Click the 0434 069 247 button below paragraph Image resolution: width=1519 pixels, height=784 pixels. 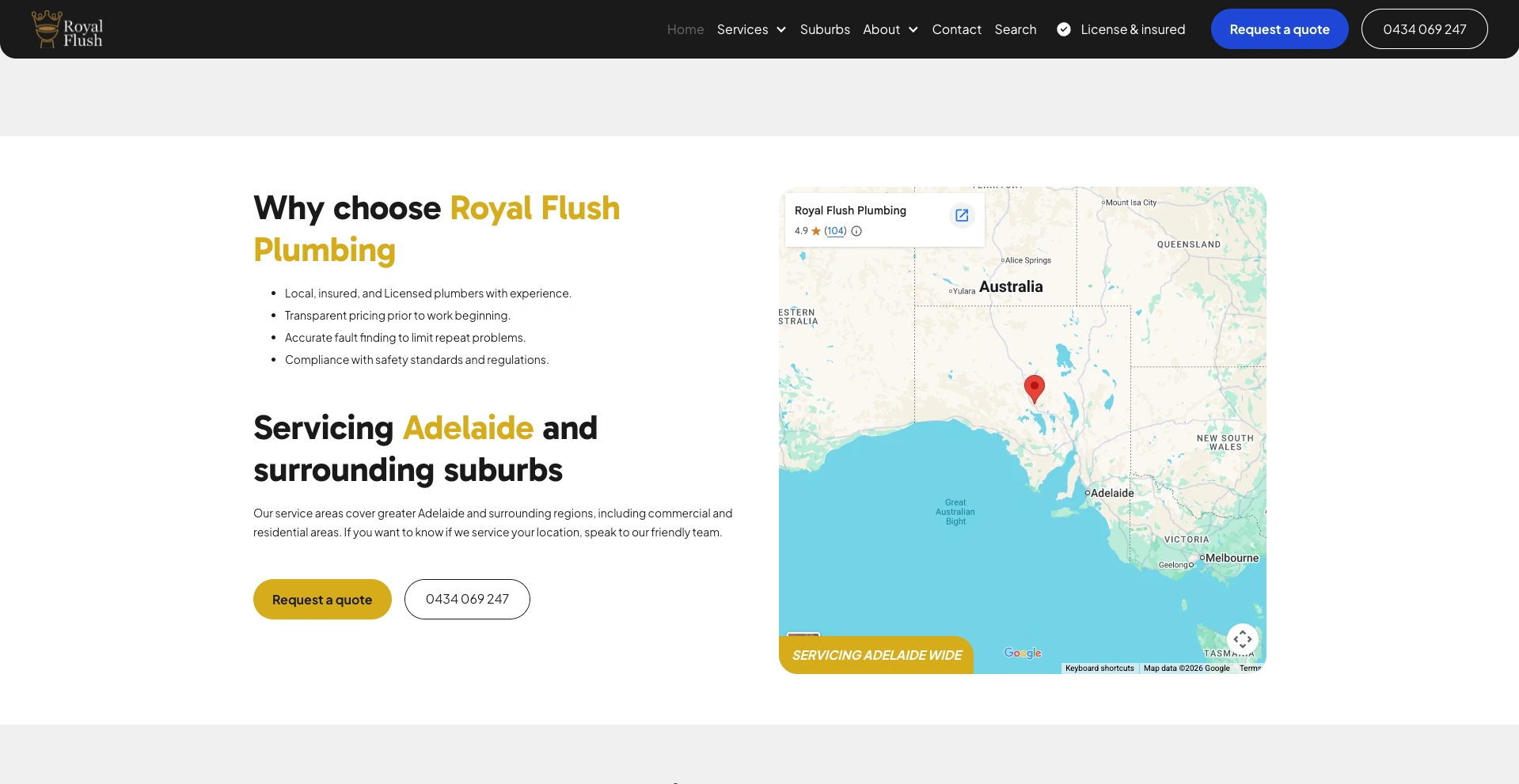467,600
